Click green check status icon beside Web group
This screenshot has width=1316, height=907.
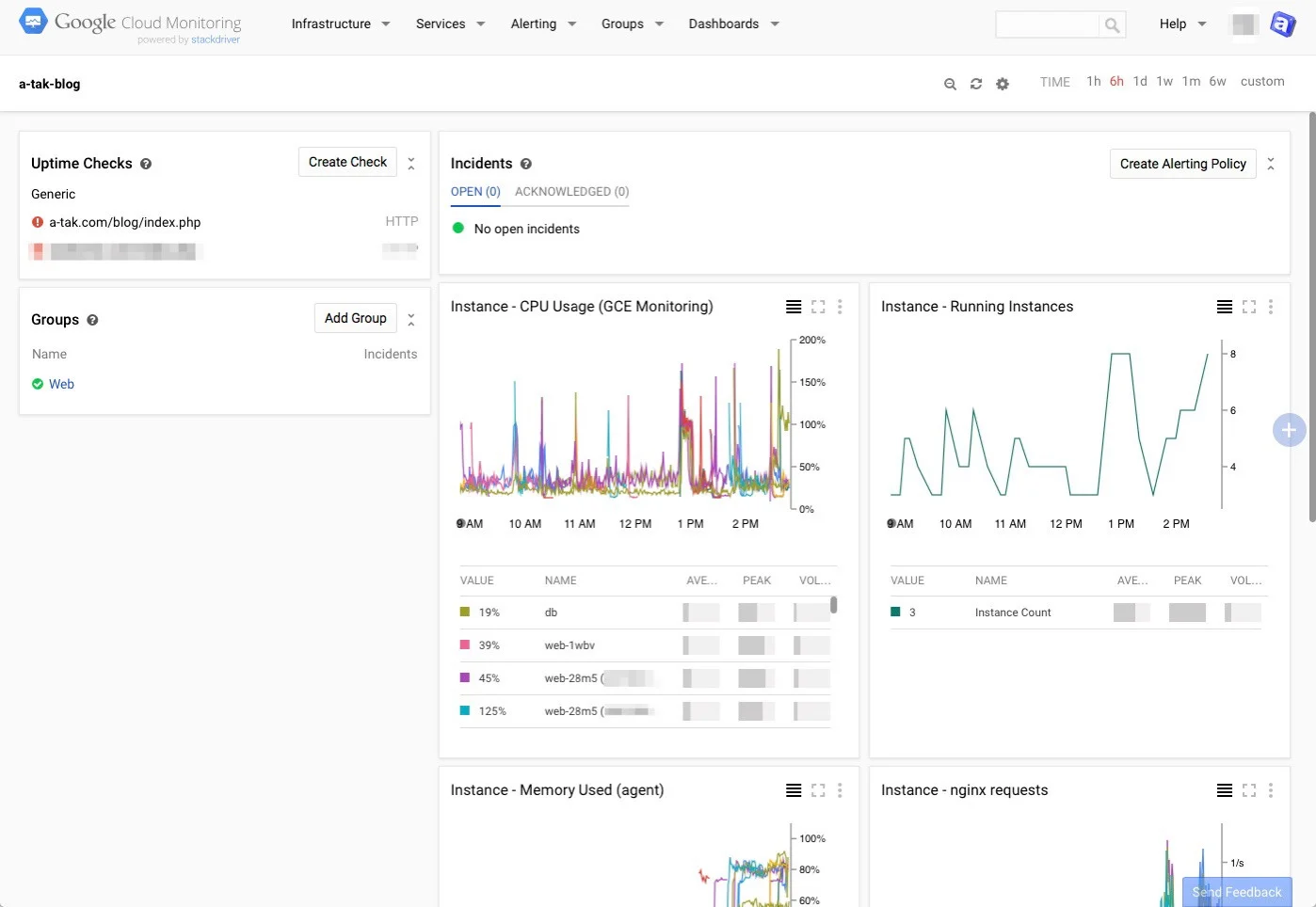pos(38,384)
